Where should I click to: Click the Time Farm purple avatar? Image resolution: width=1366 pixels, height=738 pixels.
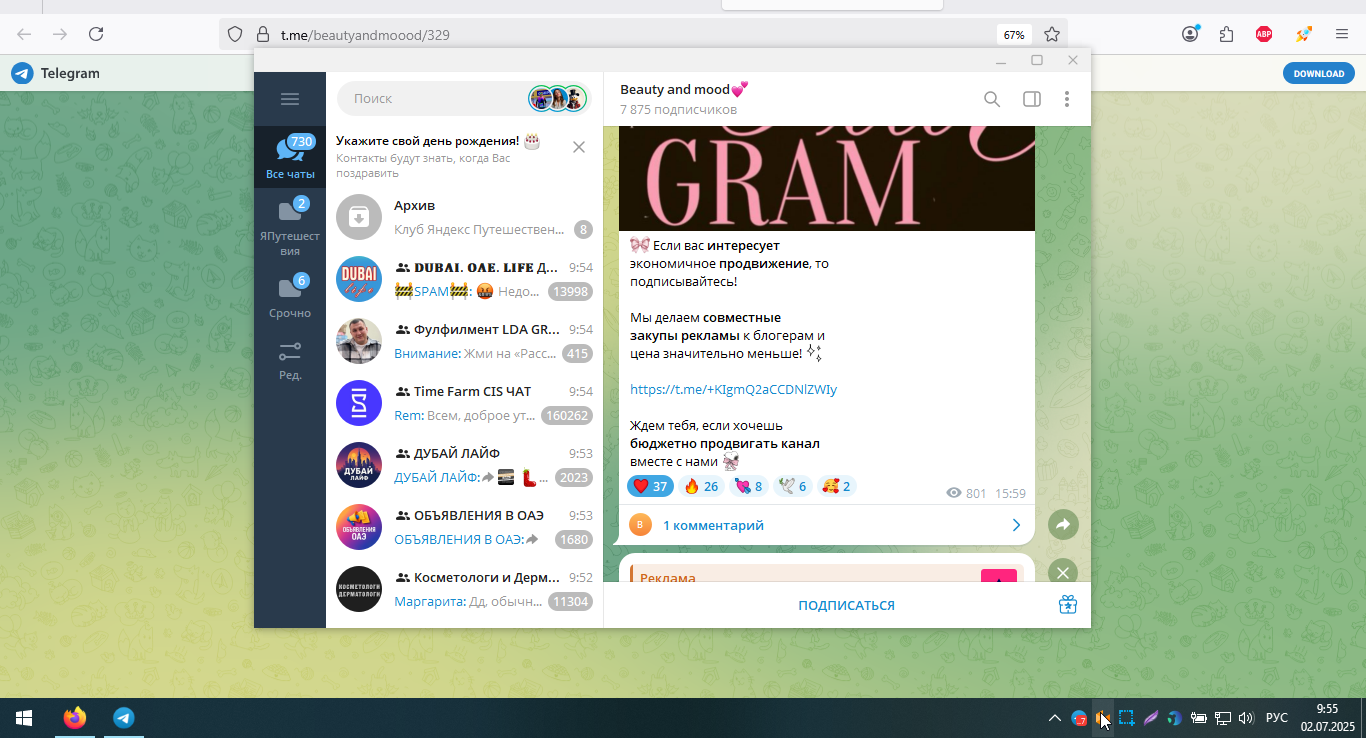point(359,403)
